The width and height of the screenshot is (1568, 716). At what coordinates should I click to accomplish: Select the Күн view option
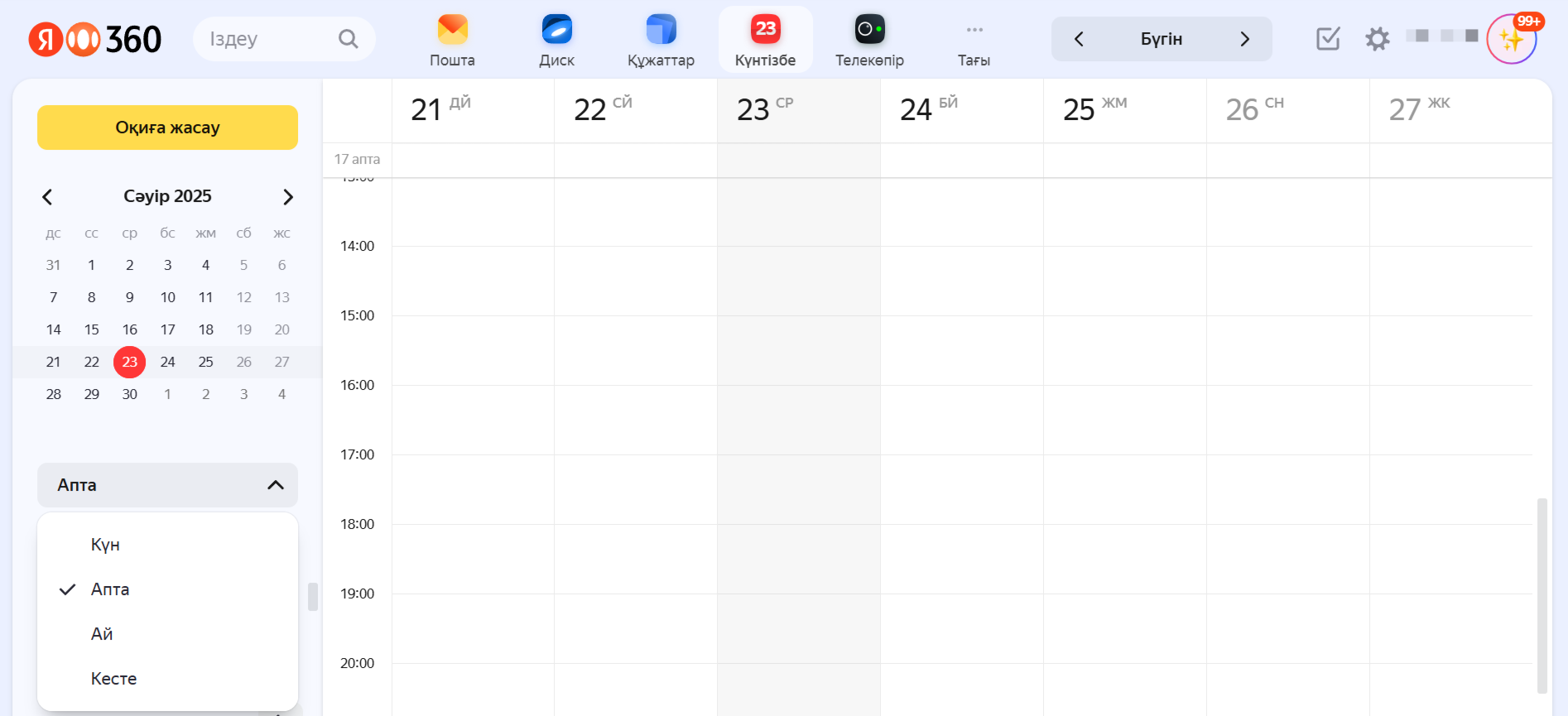click(x=105, y=545)
